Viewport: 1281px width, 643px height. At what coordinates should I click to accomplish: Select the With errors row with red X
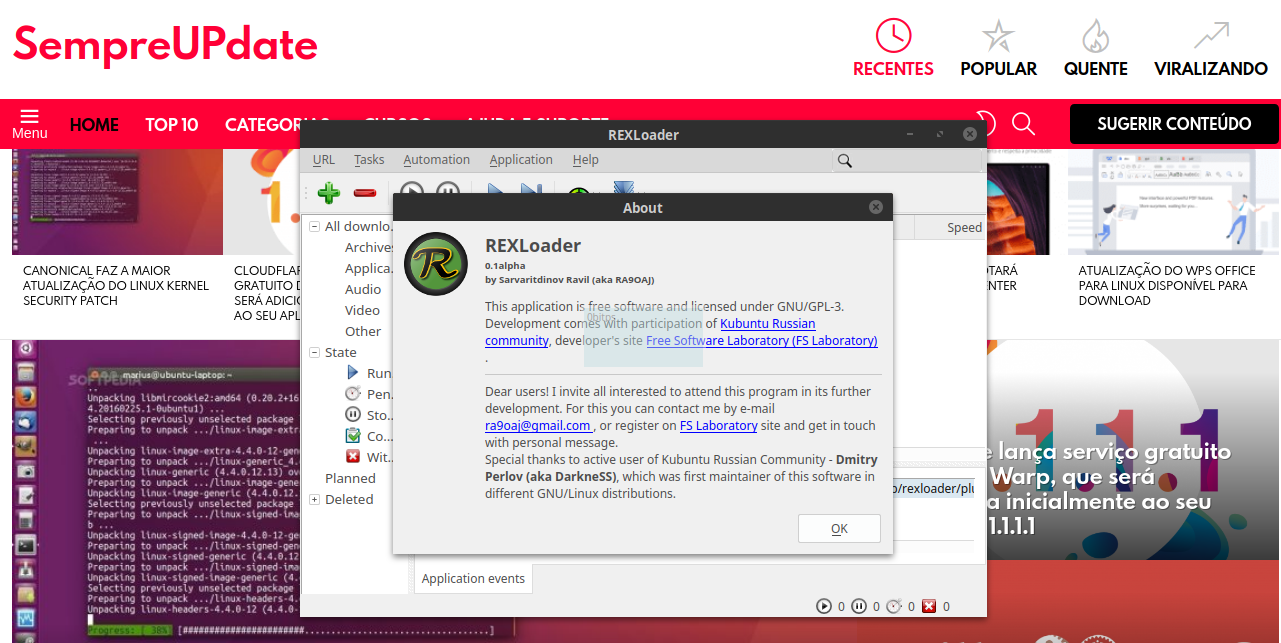(x=368, y=456)
